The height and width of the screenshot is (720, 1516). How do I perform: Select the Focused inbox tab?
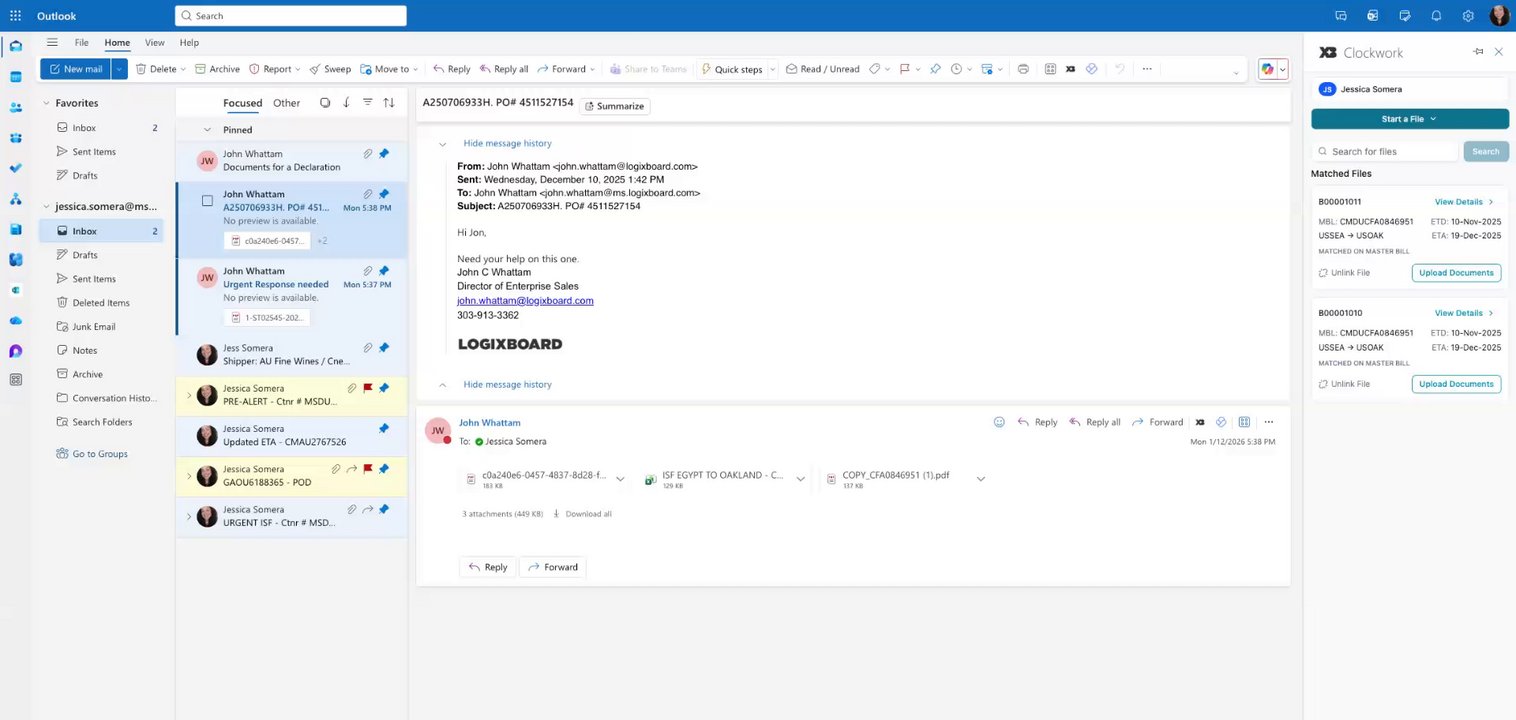pos(242,103)
